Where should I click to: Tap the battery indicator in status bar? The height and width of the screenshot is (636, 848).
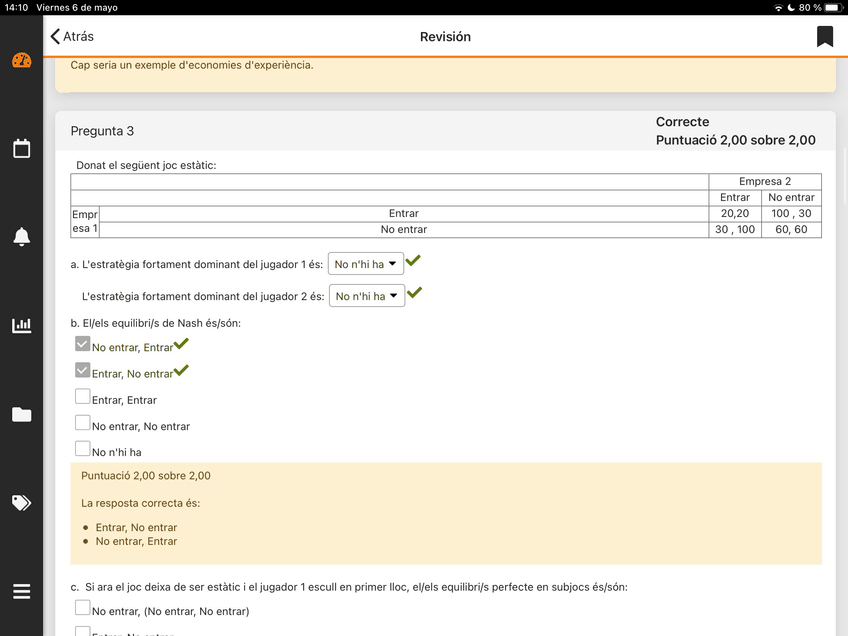832,8
